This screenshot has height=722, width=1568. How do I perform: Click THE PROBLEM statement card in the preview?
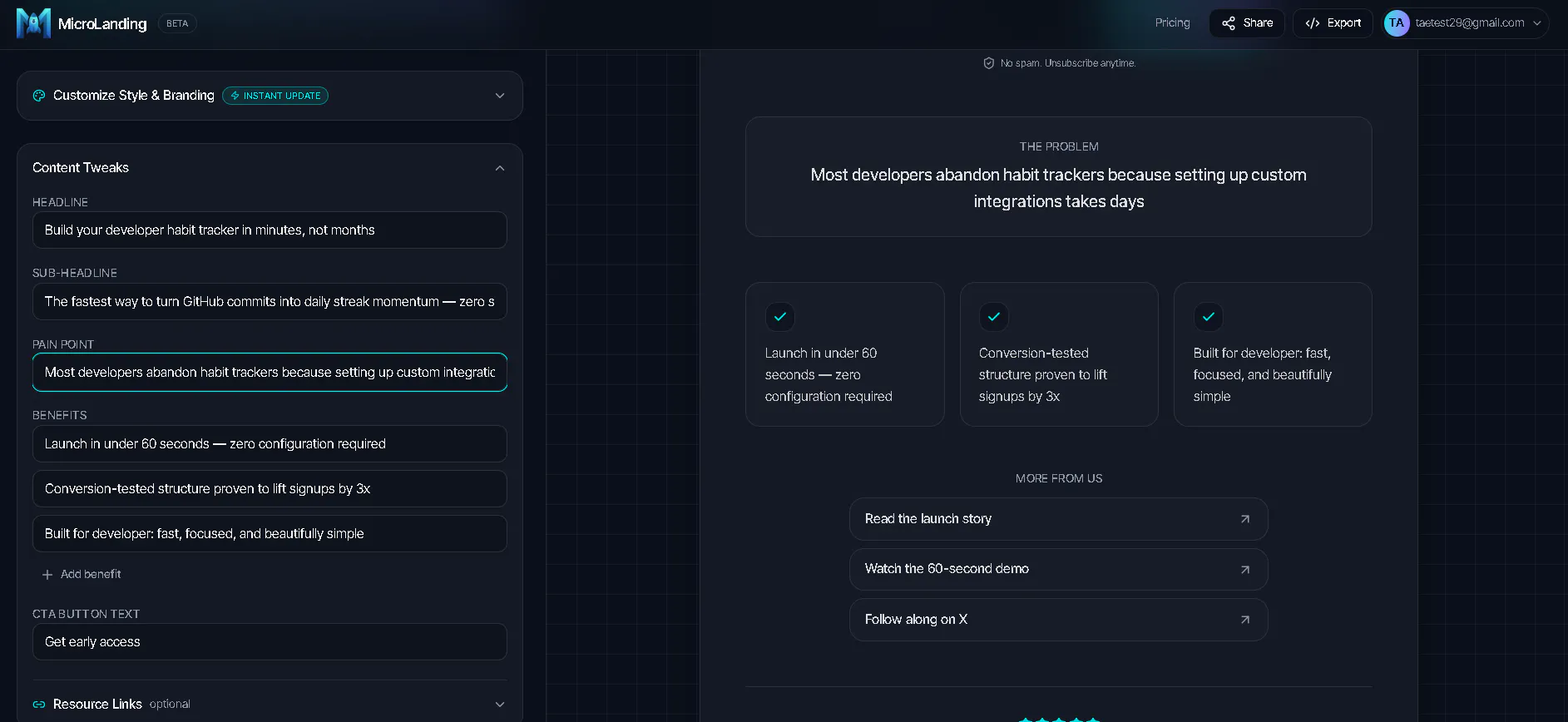1058,177
